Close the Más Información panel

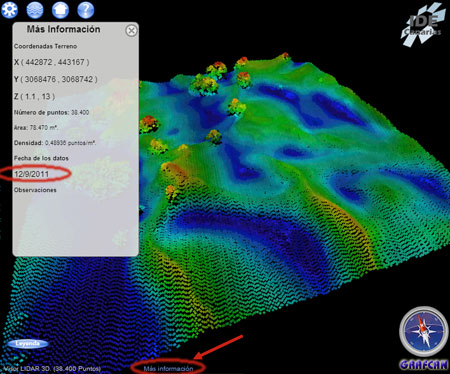point(131,31)
